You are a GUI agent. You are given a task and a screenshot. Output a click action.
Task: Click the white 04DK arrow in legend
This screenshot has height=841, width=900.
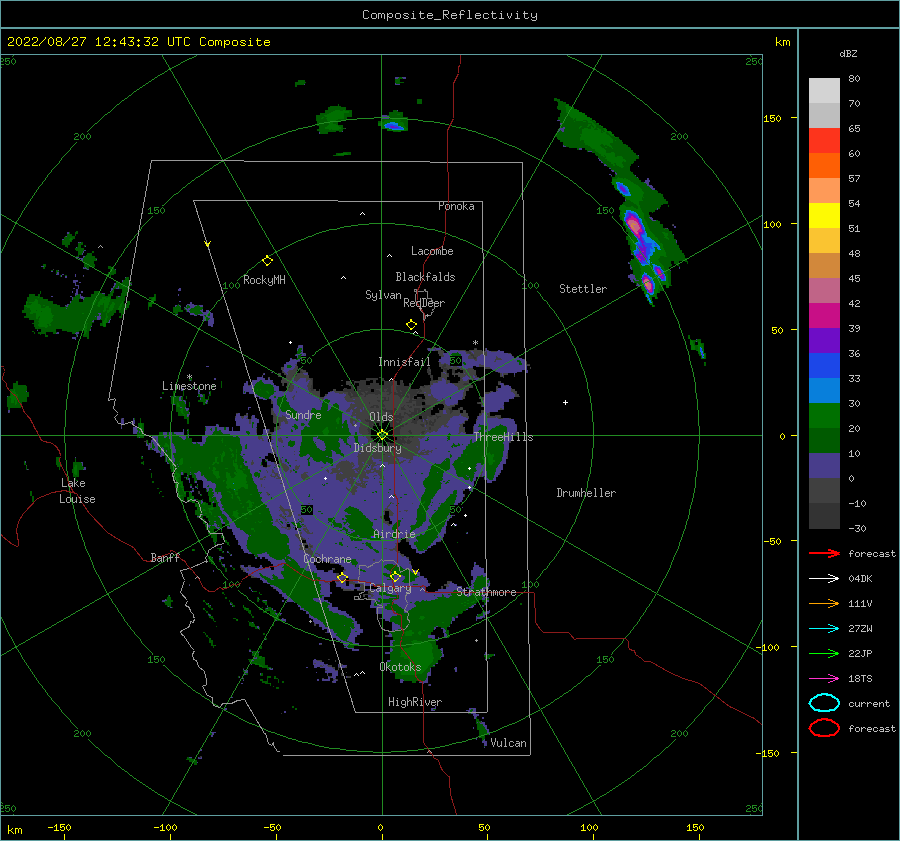point(824,578)
